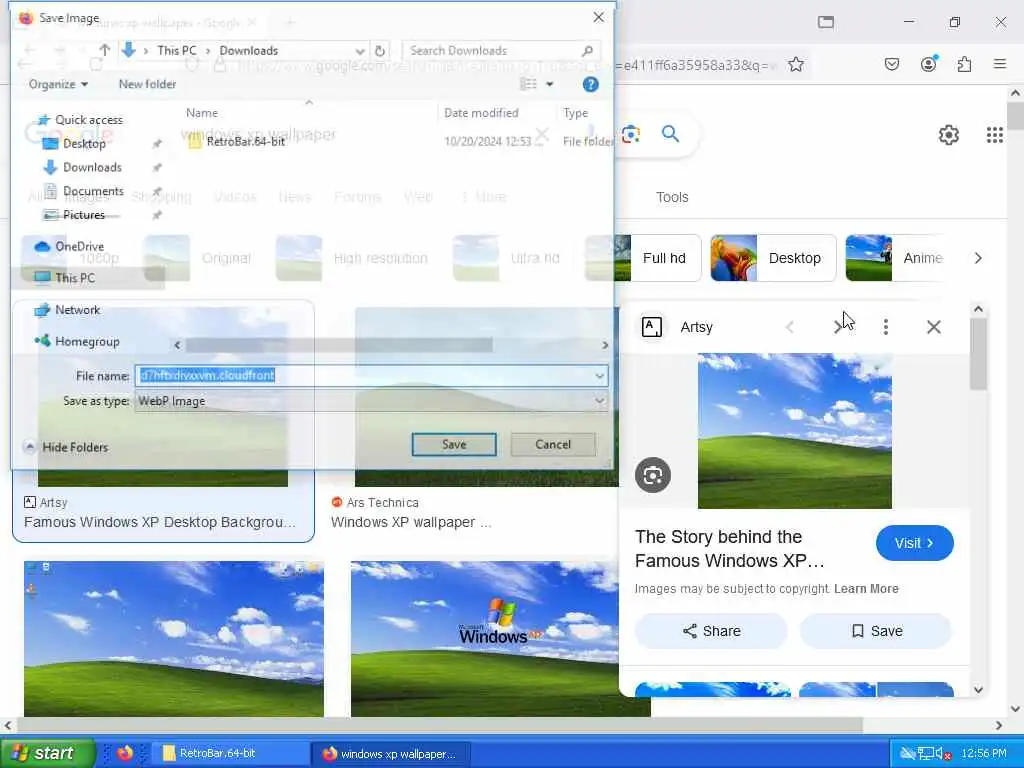Select Homegroup in navigation pane
Image resolution: width=1024 pixels, height=768 pixels.
tap(87, 341)
